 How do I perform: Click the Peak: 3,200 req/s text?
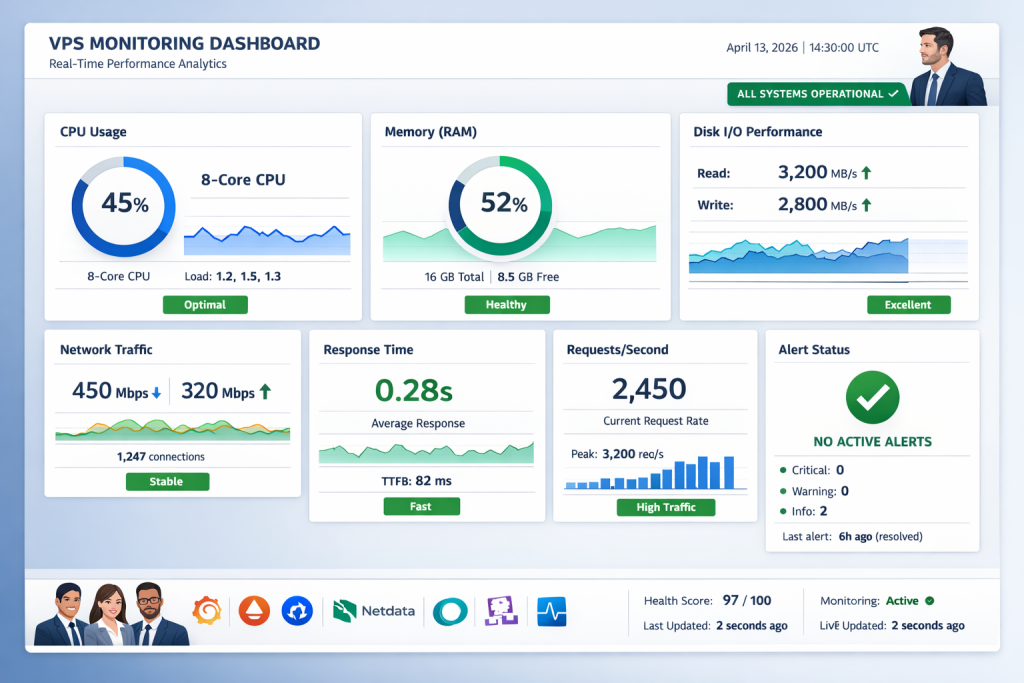click(617, 454)
